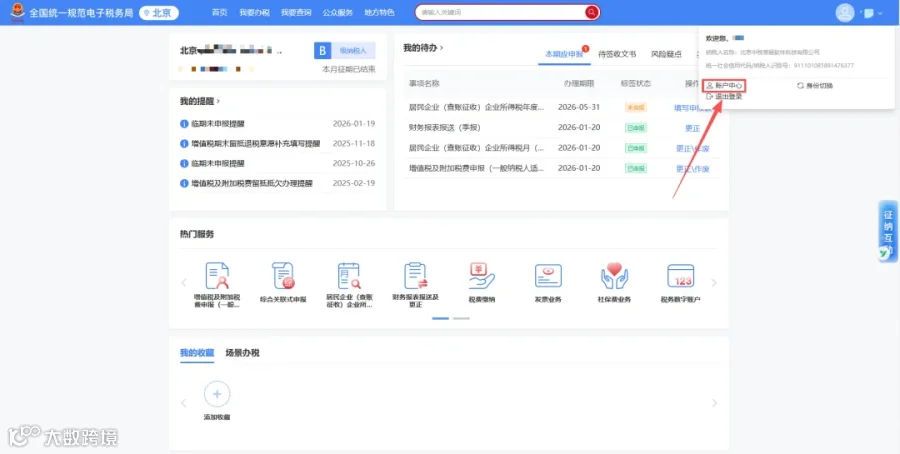Open the 征纳互动 side widget
The width and height of the screenshot is (900, 454).
[888, 231]
